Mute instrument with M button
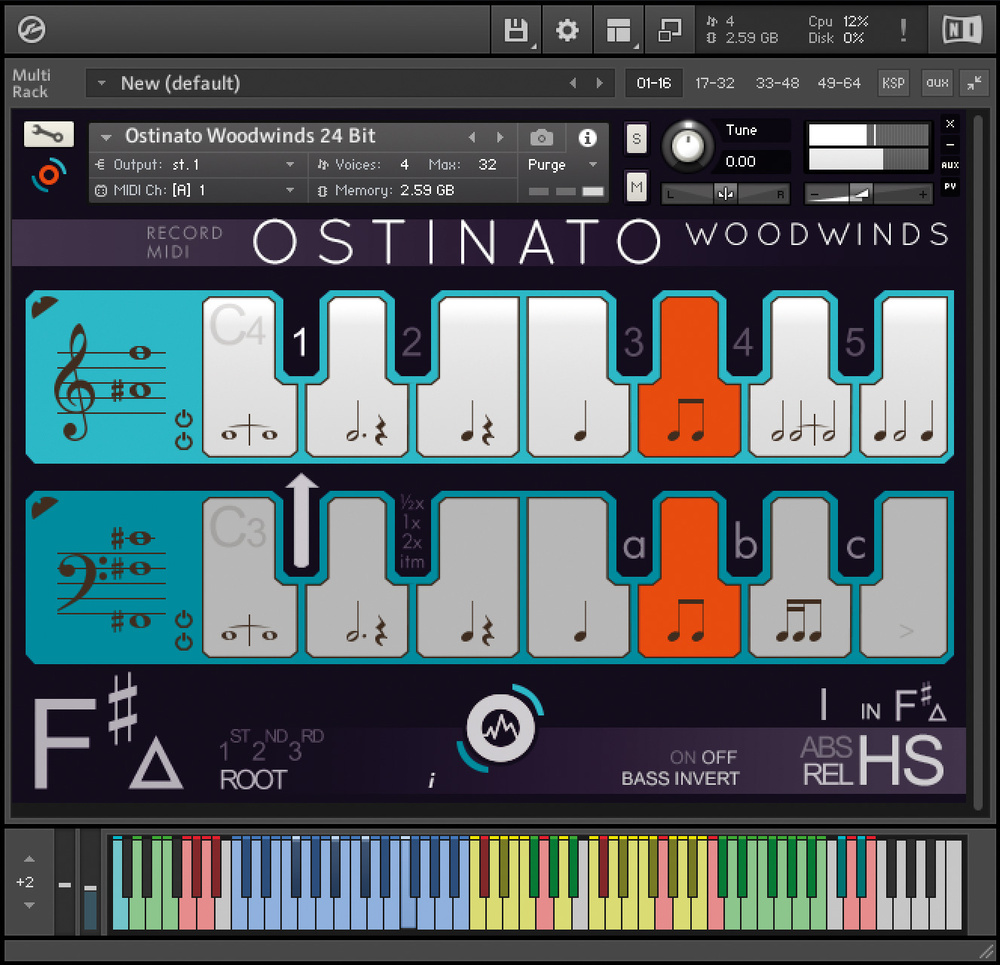Screen dimensions: 1000x965 pos(636,185)
